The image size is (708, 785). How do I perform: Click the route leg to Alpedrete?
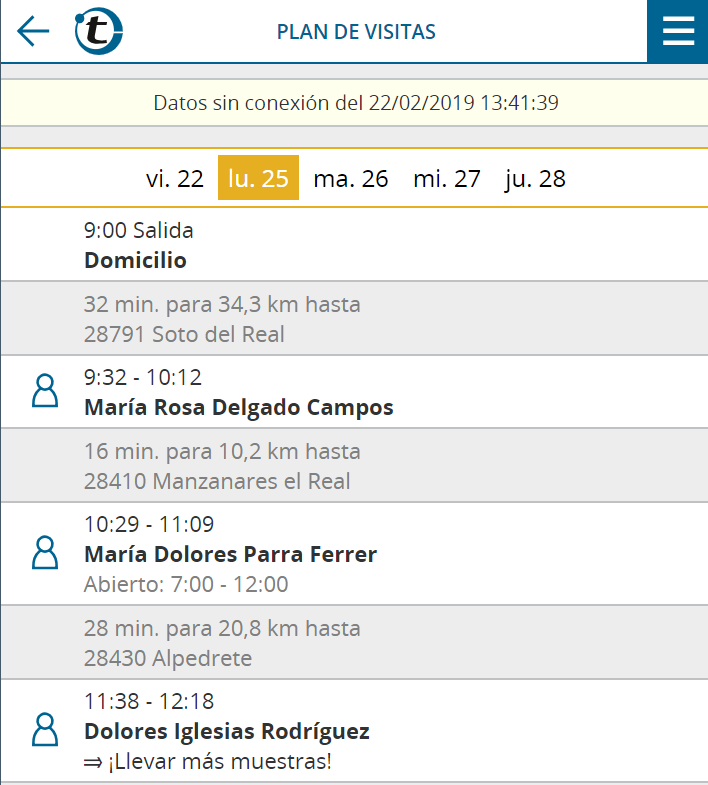click(354, 642)
